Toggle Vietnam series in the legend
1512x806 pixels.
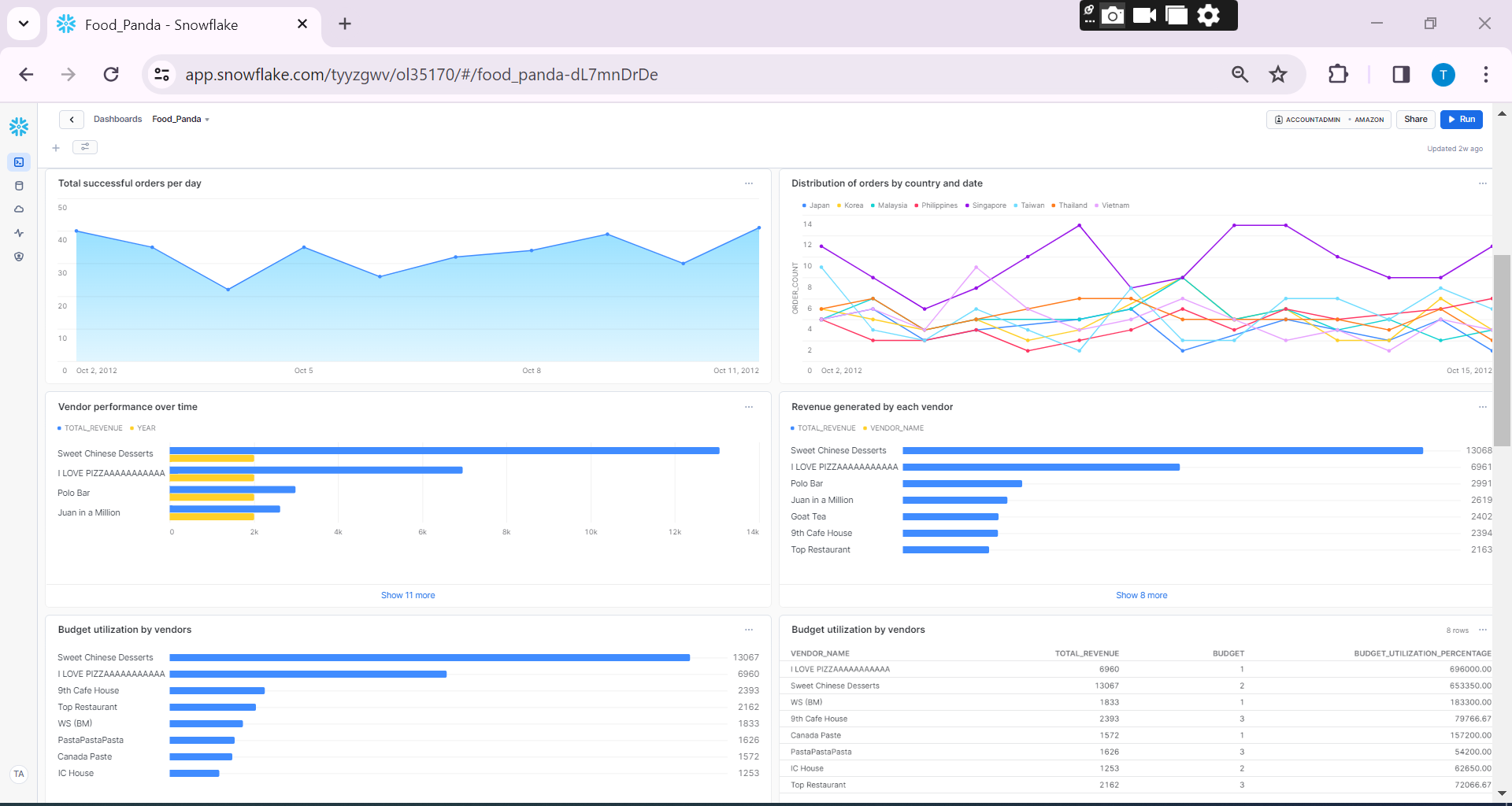pyautogui.click(x=1112, y=205)
